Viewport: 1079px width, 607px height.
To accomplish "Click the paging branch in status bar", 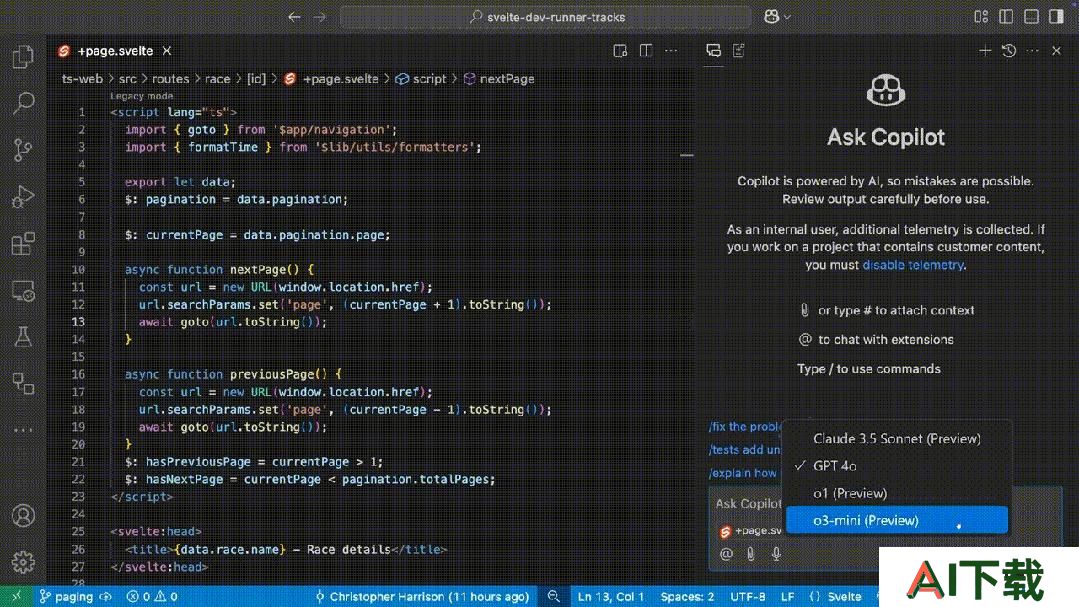I will [65, 596].
